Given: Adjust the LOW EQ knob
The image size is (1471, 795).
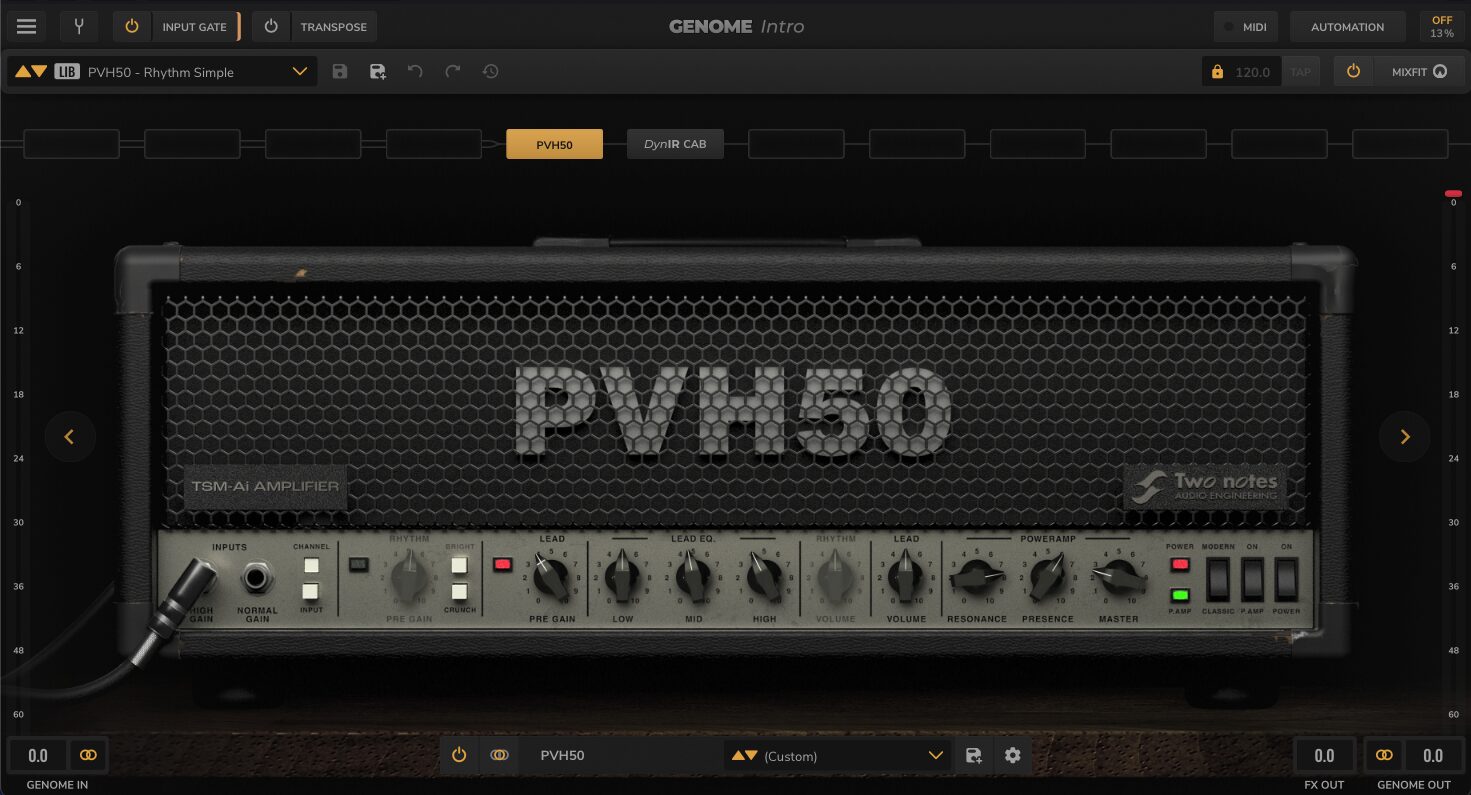Looking at the screenshot, I should [x=622, y=577].
